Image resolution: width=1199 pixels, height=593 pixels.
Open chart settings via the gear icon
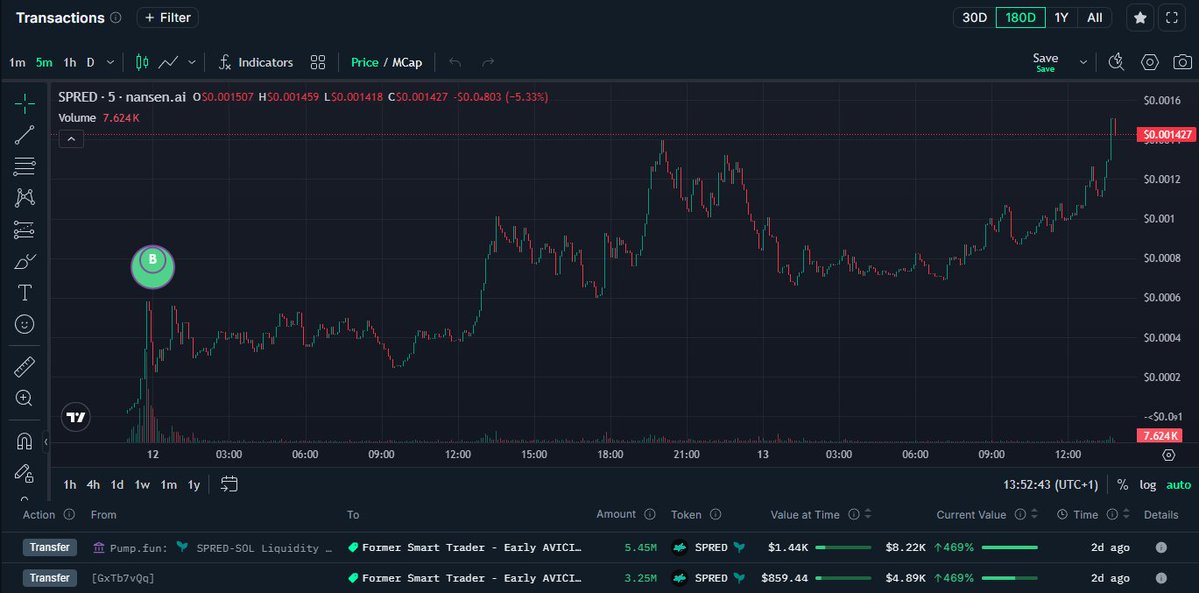coord(1149,62)
